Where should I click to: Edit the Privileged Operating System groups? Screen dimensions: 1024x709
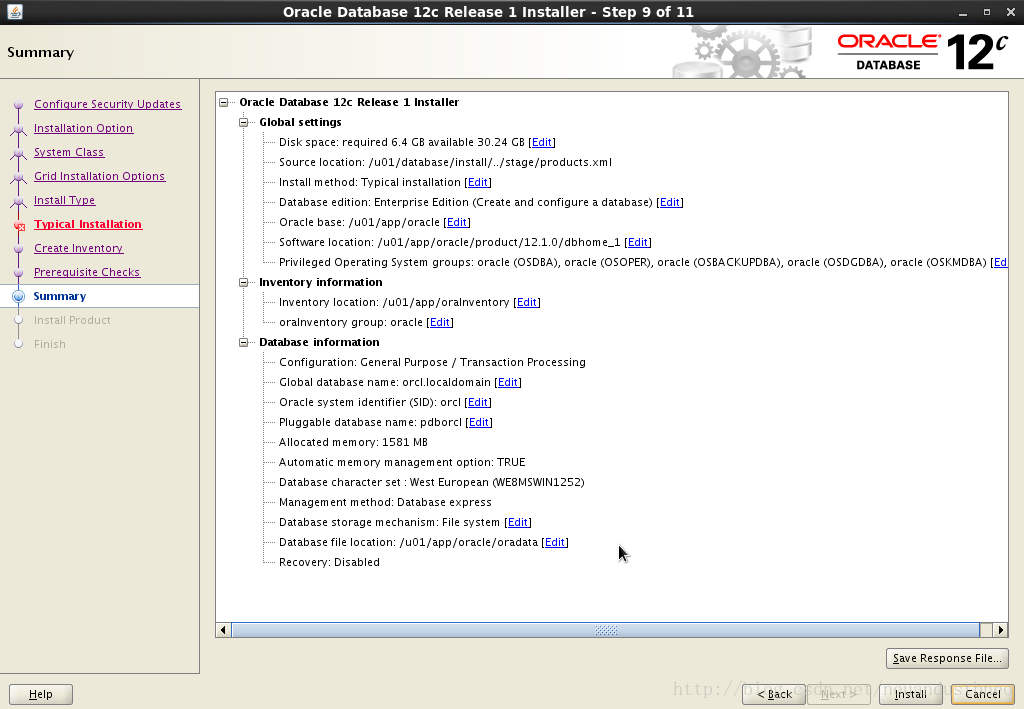(x=1000, y=262)
